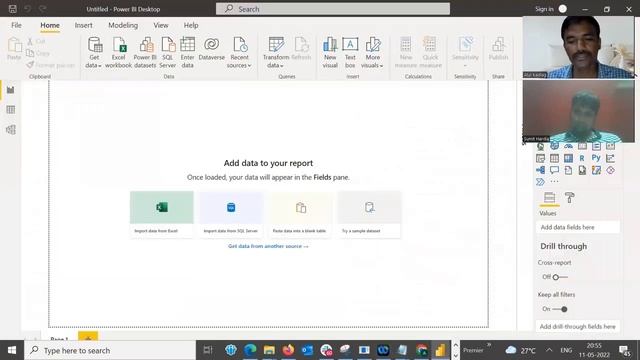The height and width of the screenshot is (360, 640).
Task: Open Microsoft Edge from the taskbar
Action: (250, 350)
